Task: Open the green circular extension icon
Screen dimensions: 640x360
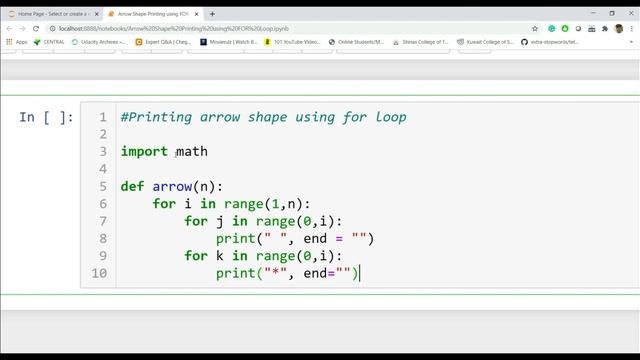Action: coord(565,29)
